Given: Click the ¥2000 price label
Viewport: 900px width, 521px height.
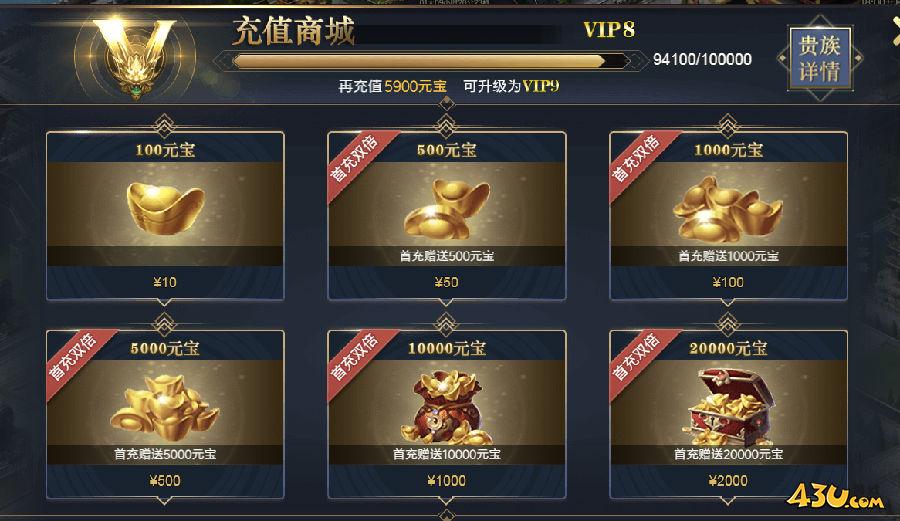Looking at the screenshot, I should [x=728, y=481].
